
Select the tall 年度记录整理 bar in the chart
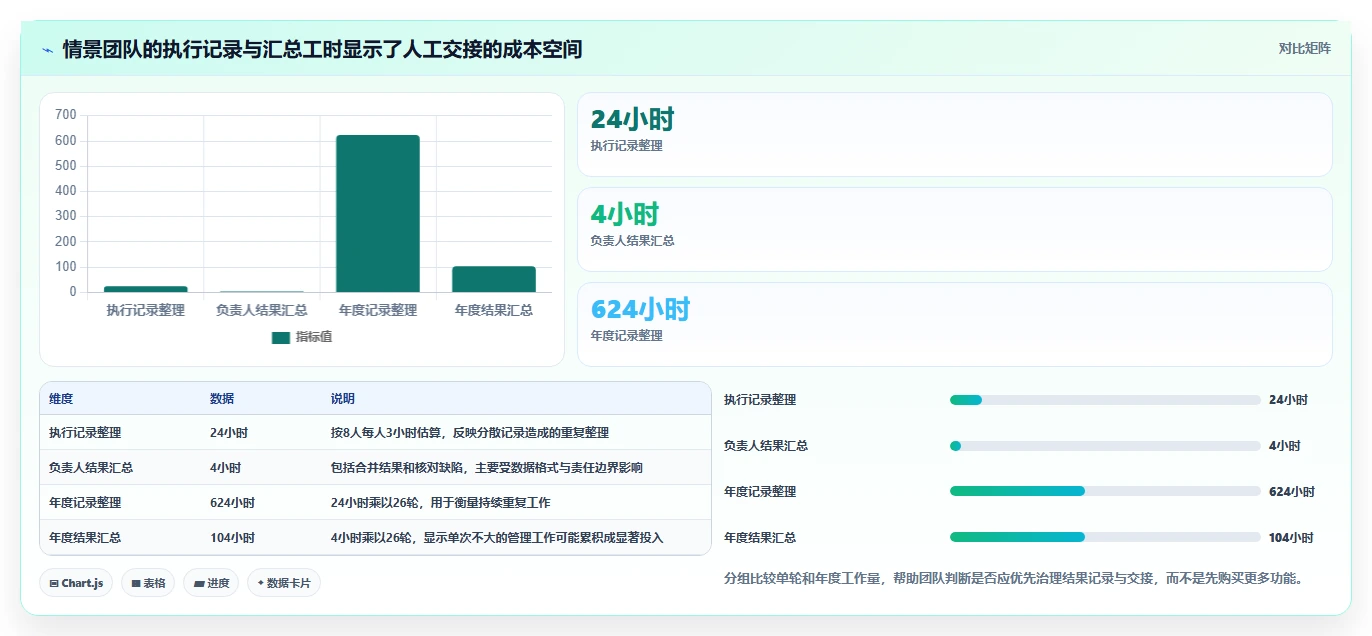coord(378,213)
